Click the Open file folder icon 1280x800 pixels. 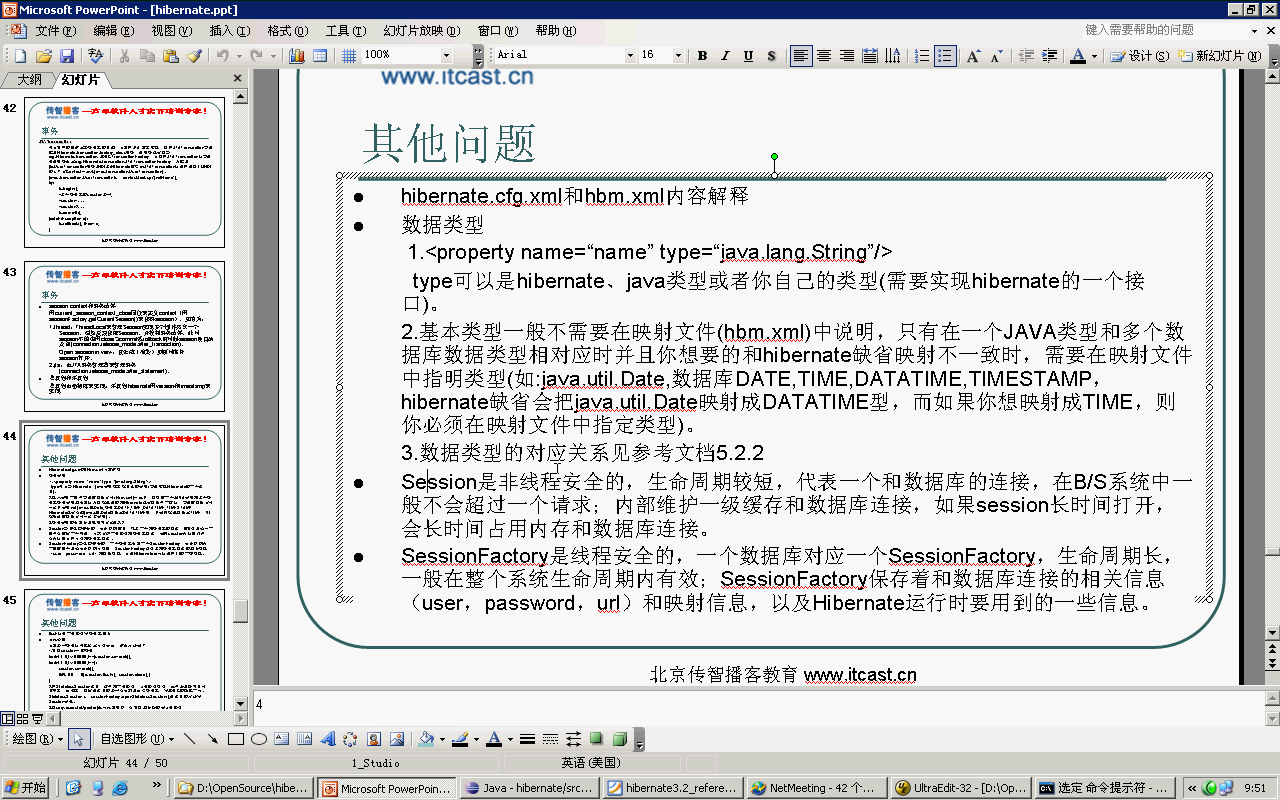[44, 56]
